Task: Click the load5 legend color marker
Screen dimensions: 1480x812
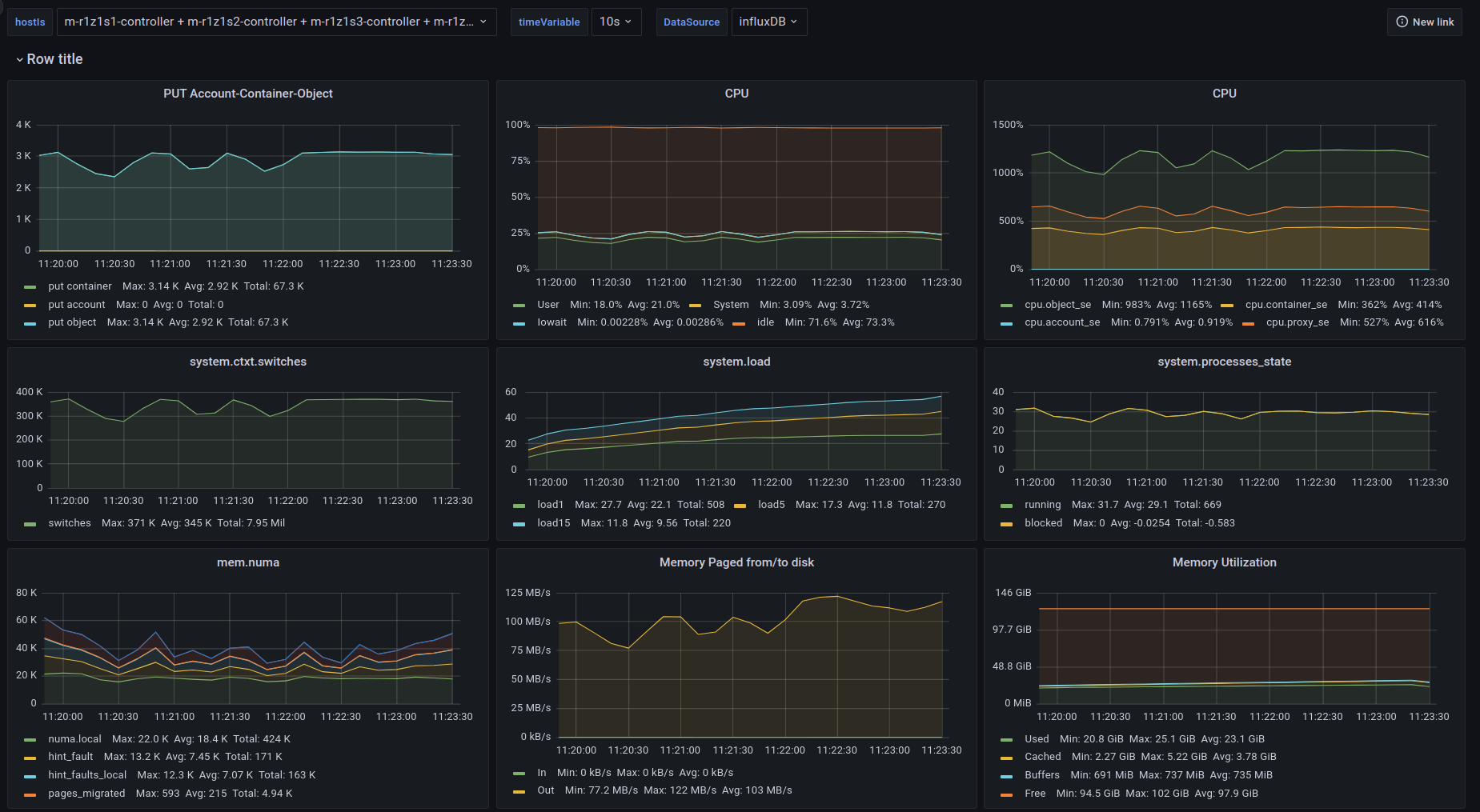Action: coord(740,506)
